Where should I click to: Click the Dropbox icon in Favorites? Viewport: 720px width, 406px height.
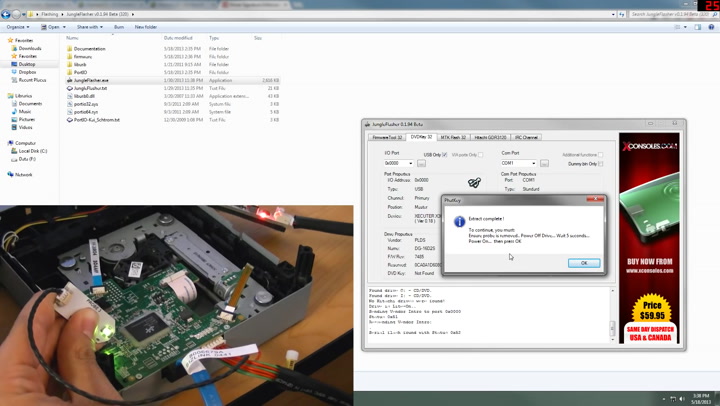tap(13, 72)
